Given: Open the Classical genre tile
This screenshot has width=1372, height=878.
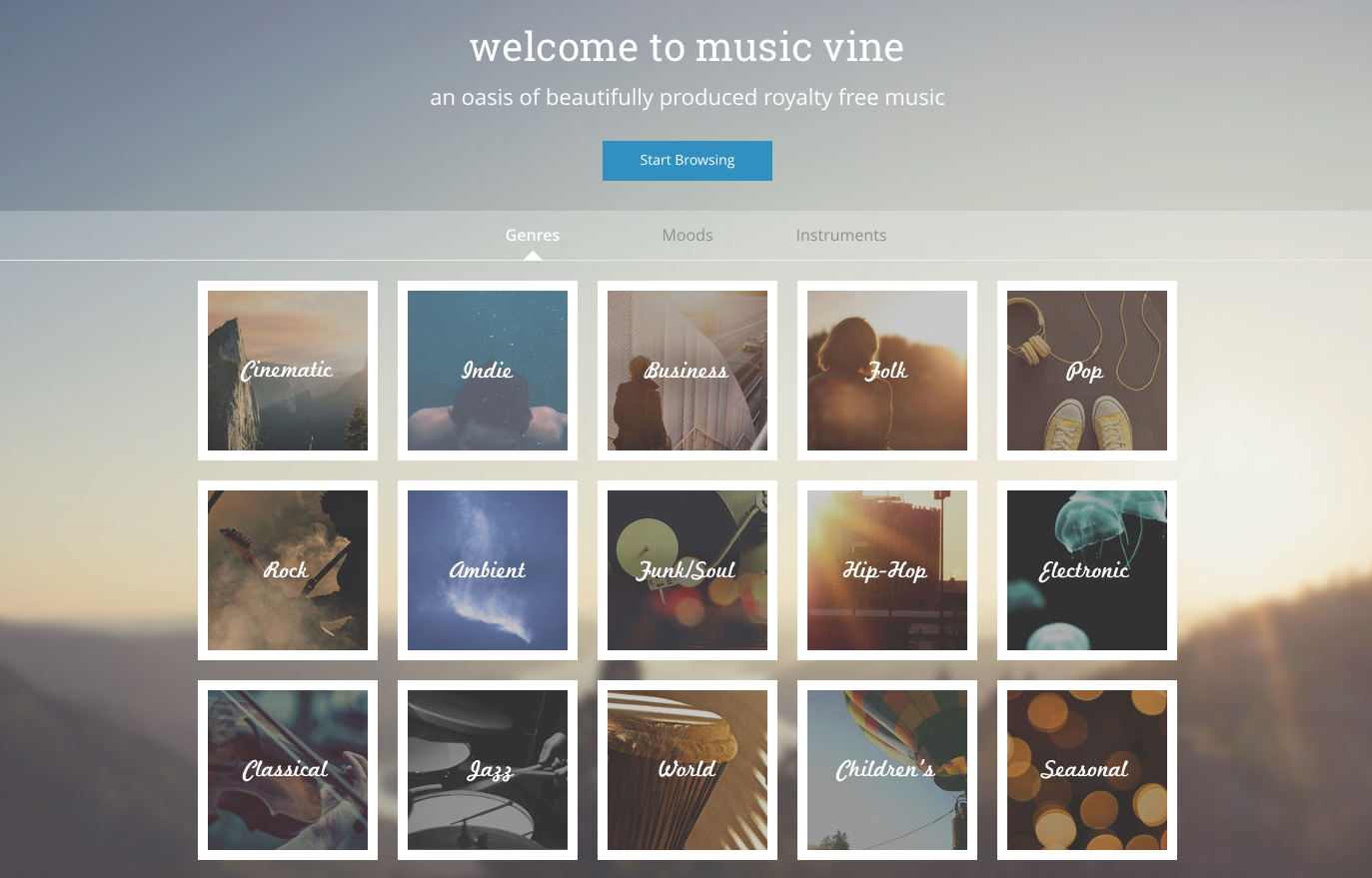Looking at the screenshot, I should (288, 770).
